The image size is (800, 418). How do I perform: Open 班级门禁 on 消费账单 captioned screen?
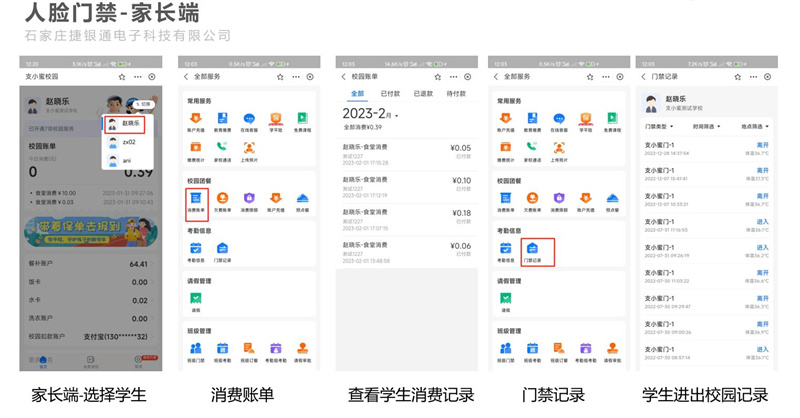[196, 352]
